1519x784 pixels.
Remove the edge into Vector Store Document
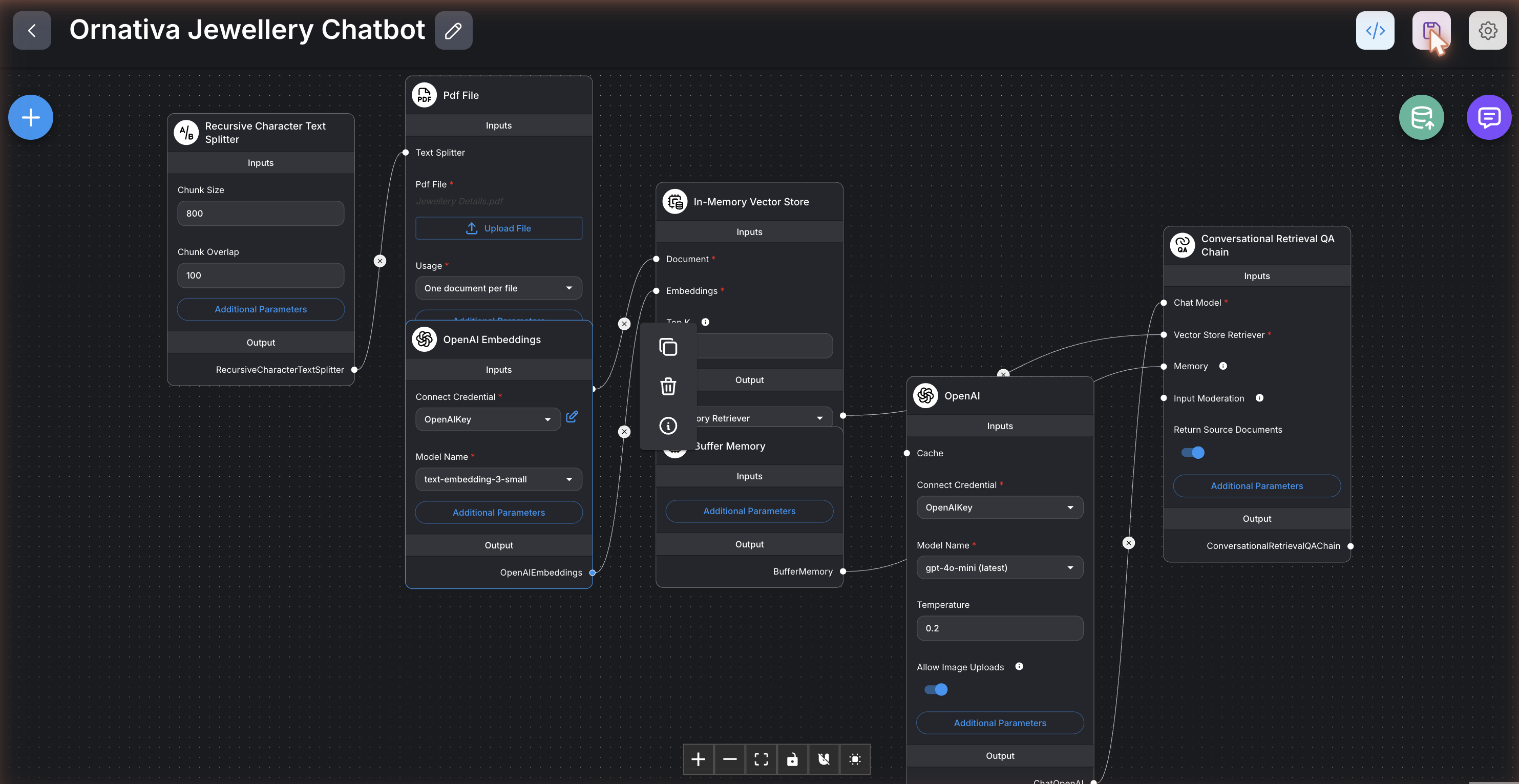[x=624, y=324]
